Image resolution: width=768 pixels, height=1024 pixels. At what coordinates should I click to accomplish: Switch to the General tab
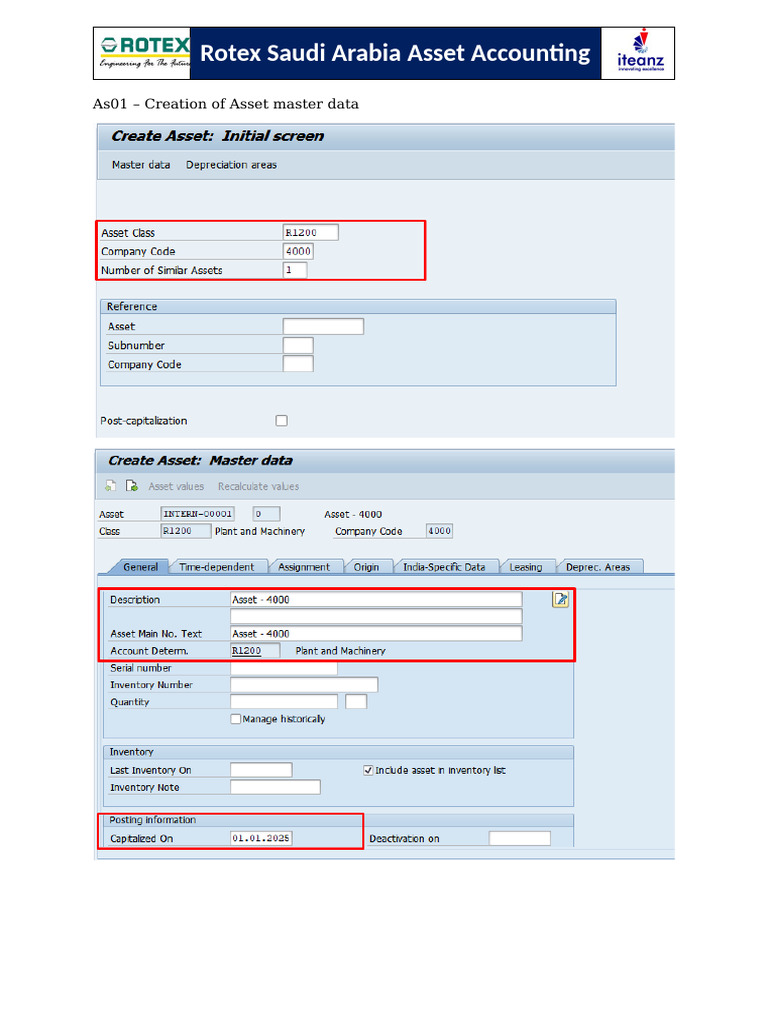(140, 567)
